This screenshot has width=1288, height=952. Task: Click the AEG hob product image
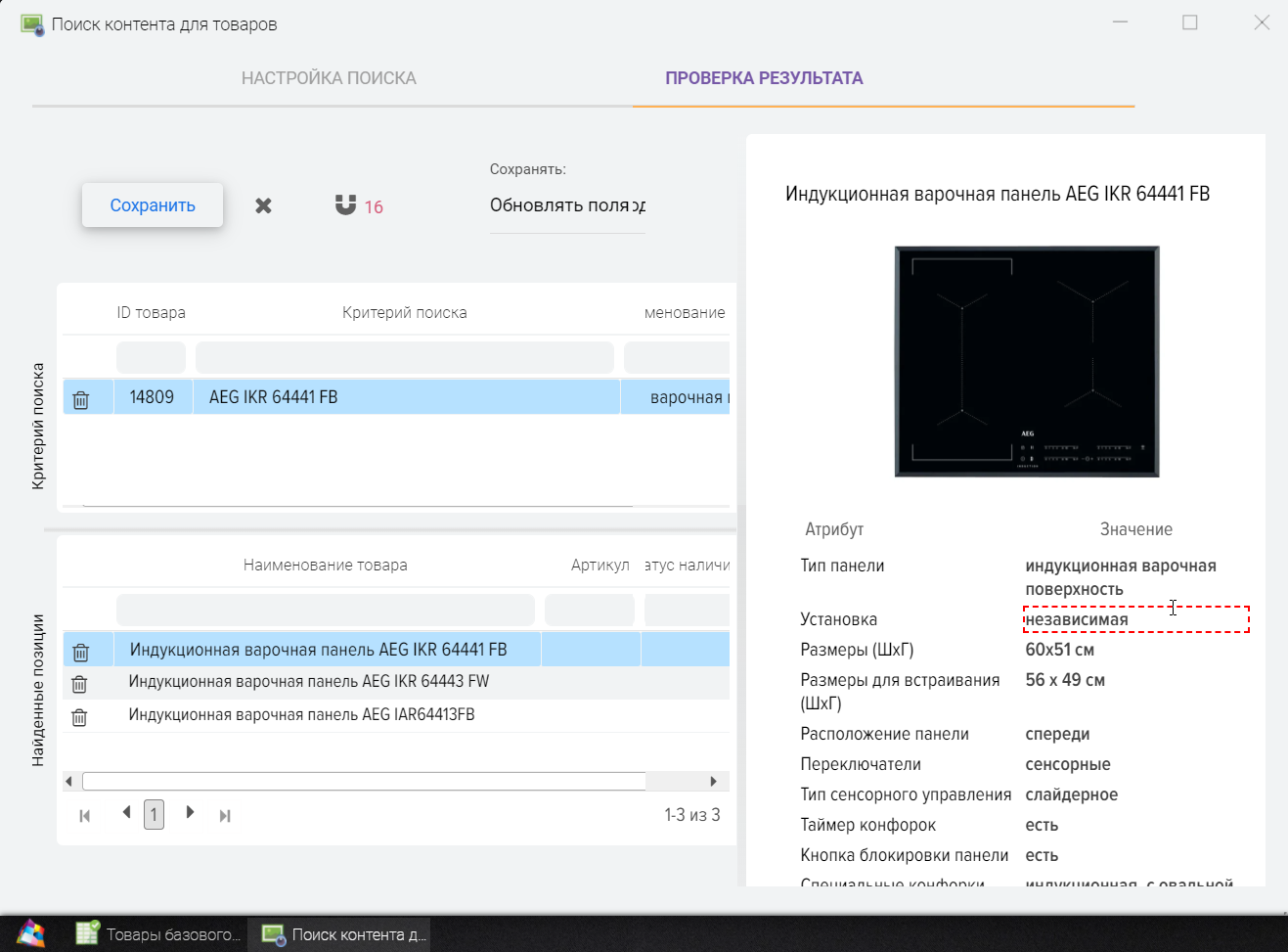point(1027,362)
